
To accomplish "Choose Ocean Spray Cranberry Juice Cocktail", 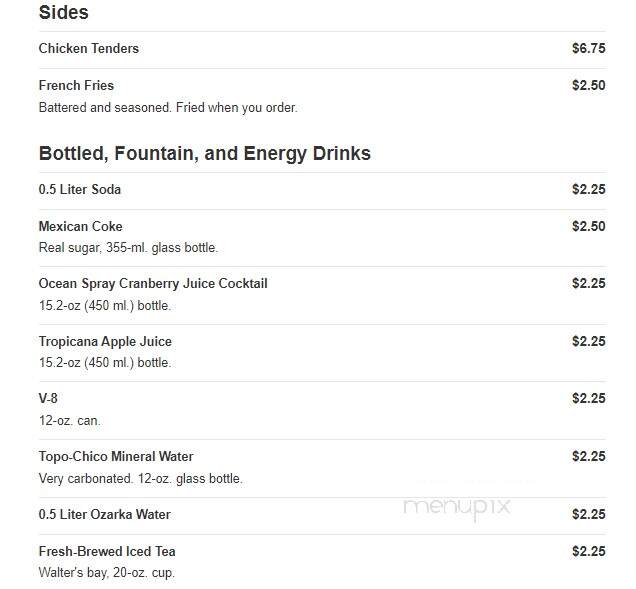I will (153, 284).
